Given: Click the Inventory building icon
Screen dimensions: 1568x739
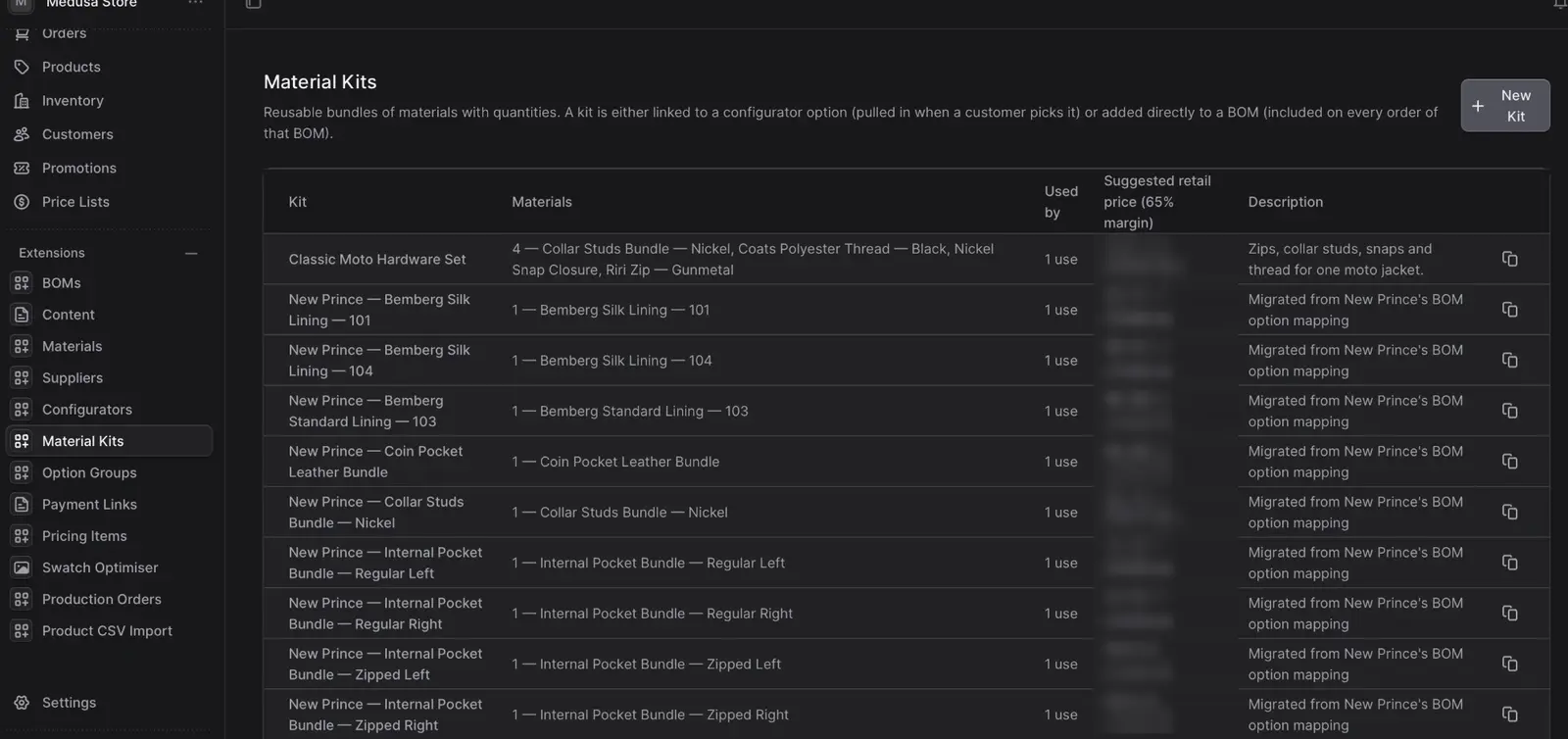Looking at the screenshot, I should pyautogui.click(x=22, y=100).
